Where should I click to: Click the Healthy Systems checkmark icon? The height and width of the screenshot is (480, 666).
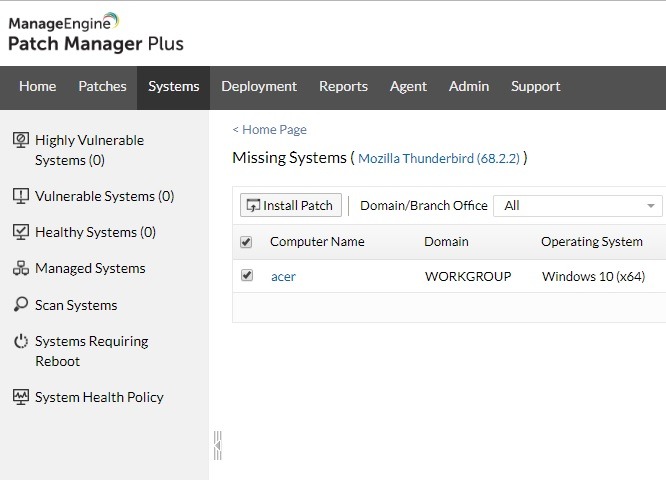click(21, 232)
